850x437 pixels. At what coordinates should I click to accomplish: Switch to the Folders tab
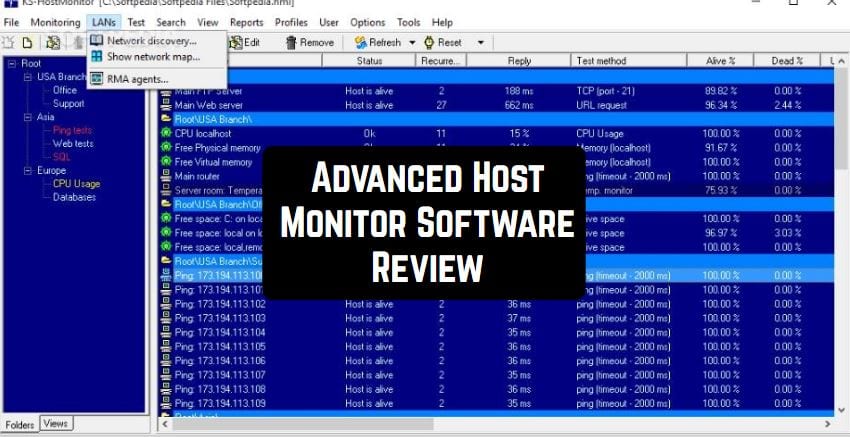coord(20,425)
